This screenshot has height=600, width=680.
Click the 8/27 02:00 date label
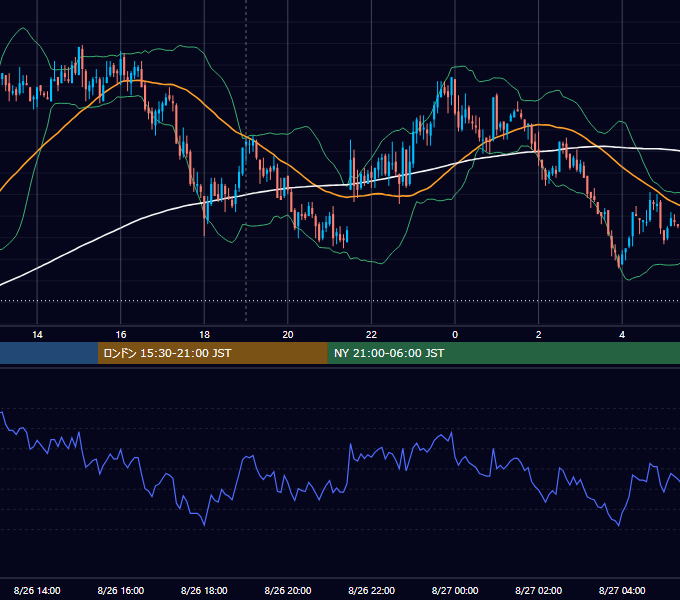click(539, 590)
